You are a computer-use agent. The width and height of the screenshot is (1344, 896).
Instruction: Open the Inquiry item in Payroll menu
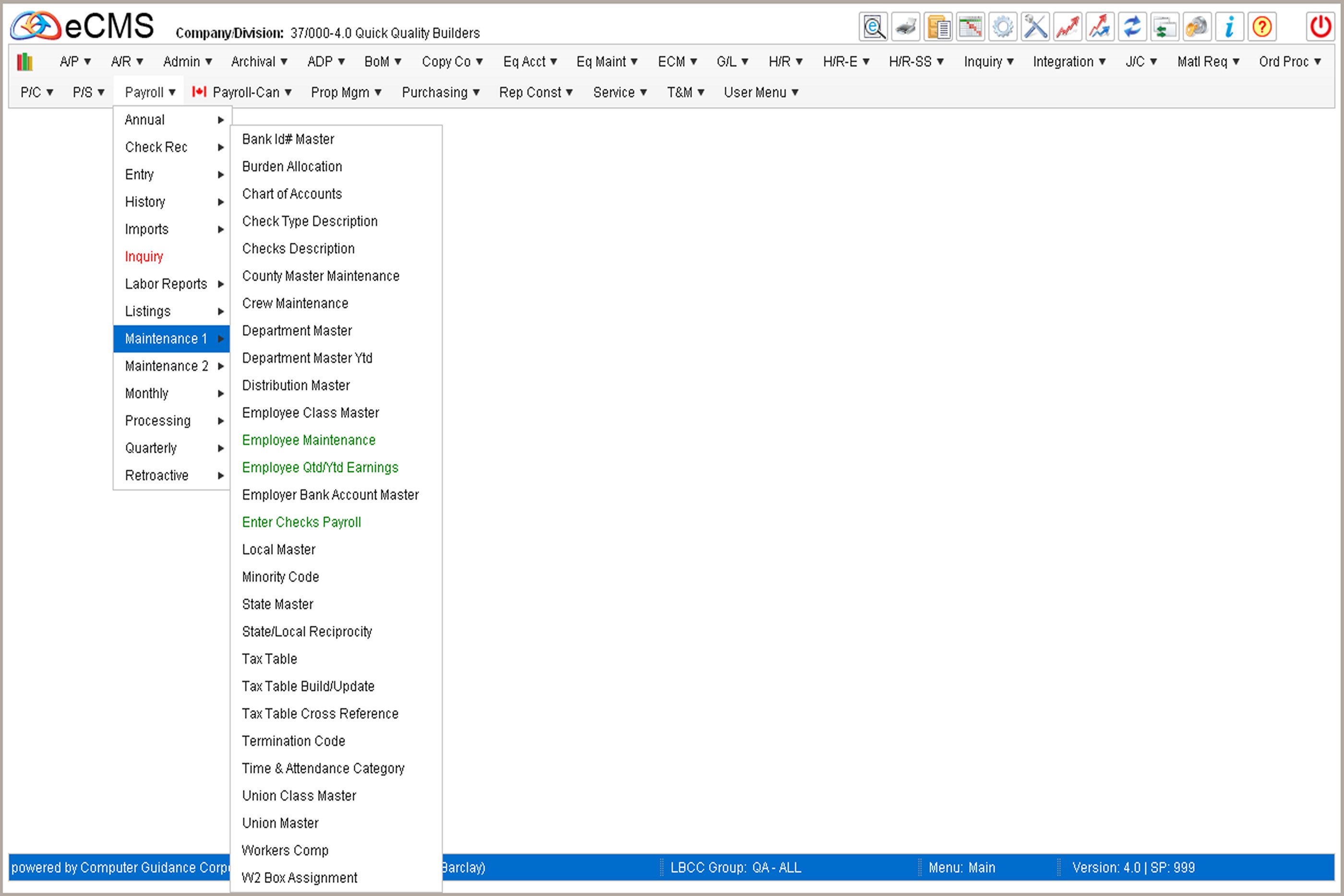point(144,257)
